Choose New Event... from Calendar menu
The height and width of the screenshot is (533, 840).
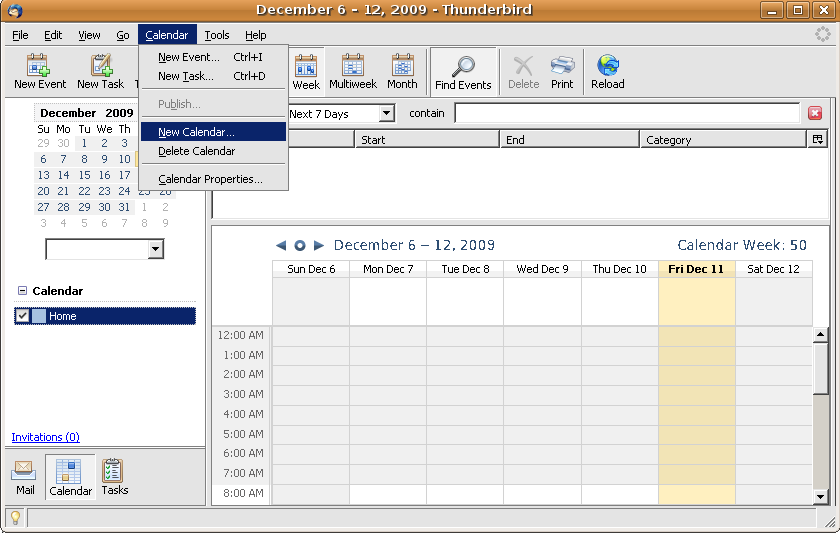[213, 57]
